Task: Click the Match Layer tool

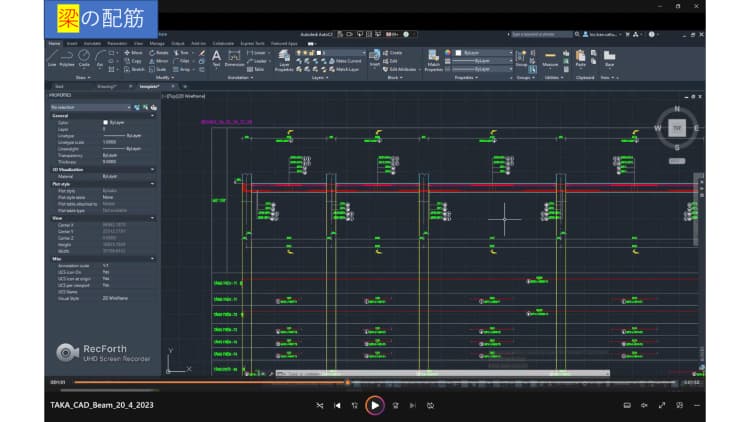Action: click(344, 69)
